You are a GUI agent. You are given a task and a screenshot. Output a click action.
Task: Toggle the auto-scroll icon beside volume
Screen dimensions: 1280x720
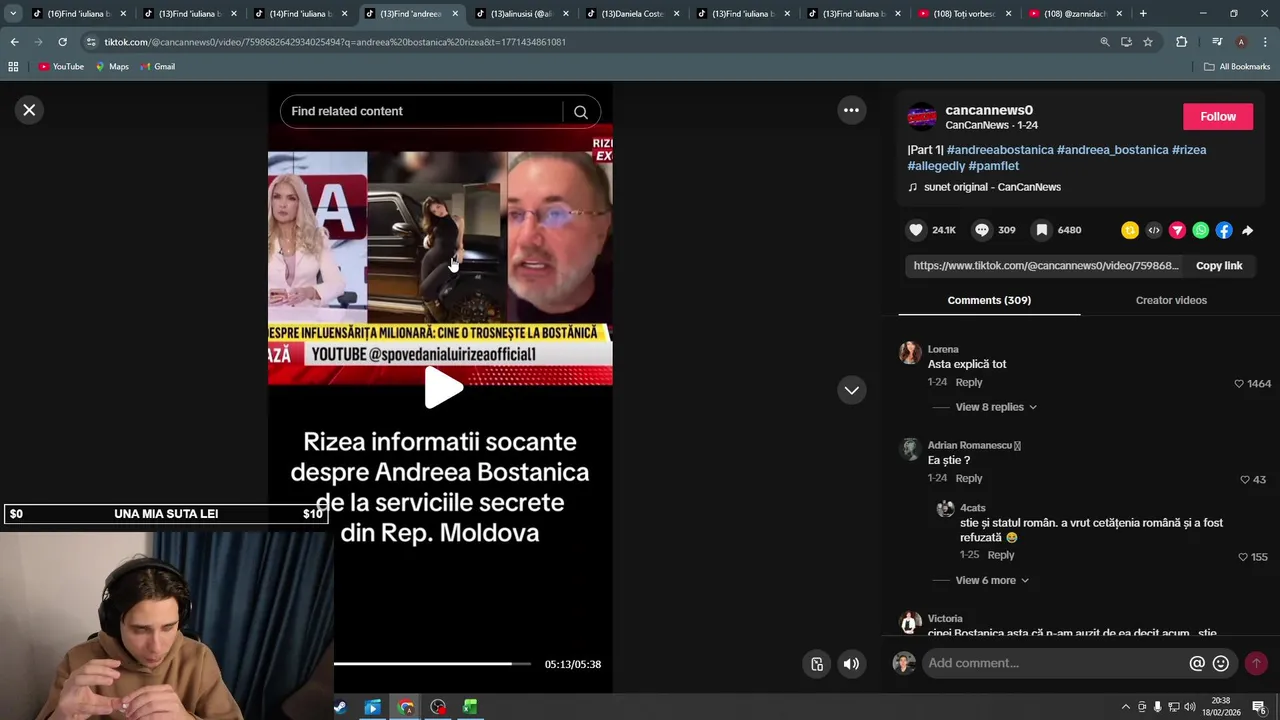[817, 664]
